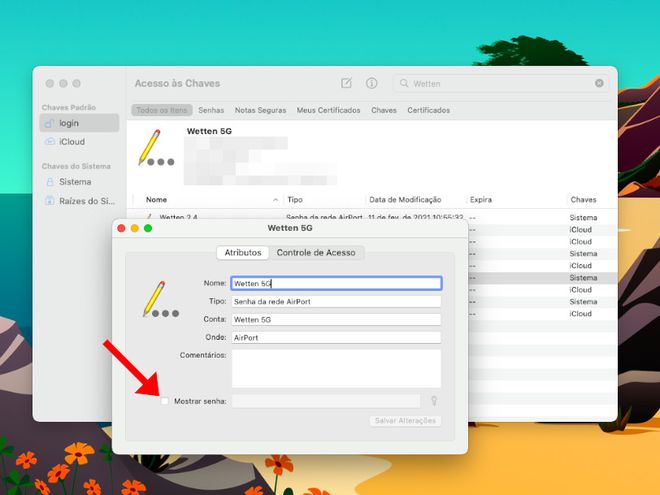Image resolution: width=660 pixels, height=495 pixels.
Task: Click the Conta field with Wetten 5G
Action: point(336,319)
